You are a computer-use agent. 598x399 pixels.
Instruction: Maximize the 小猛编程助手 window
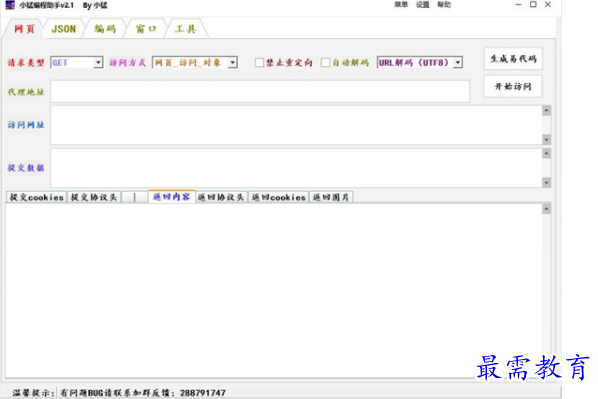point(533,5)
